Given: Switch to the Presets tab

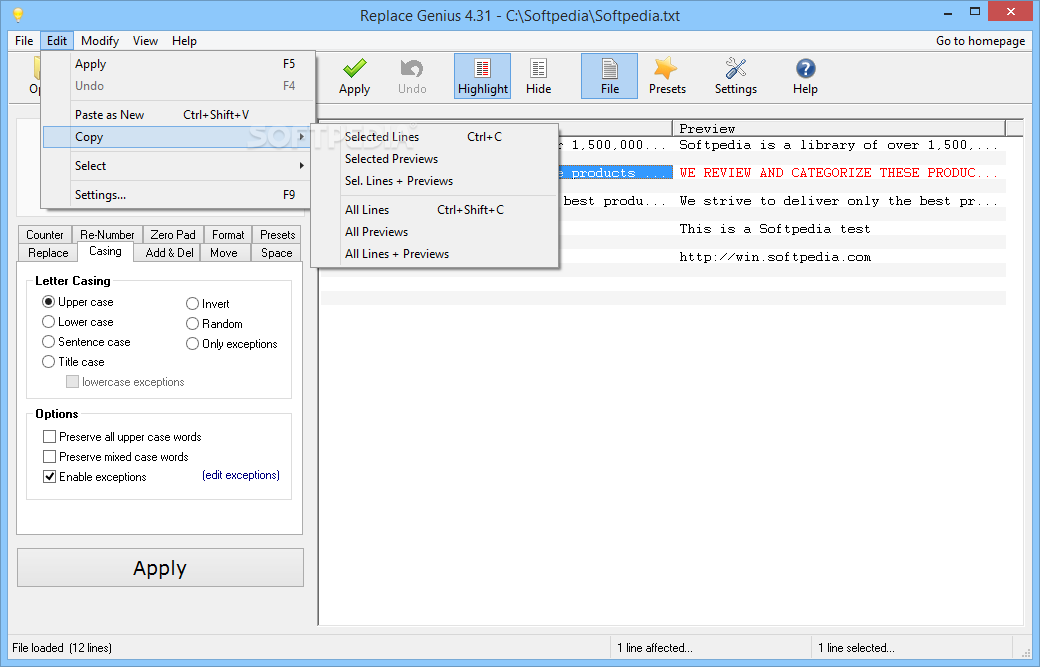Looking at the screenshot, I should (277, 235).
